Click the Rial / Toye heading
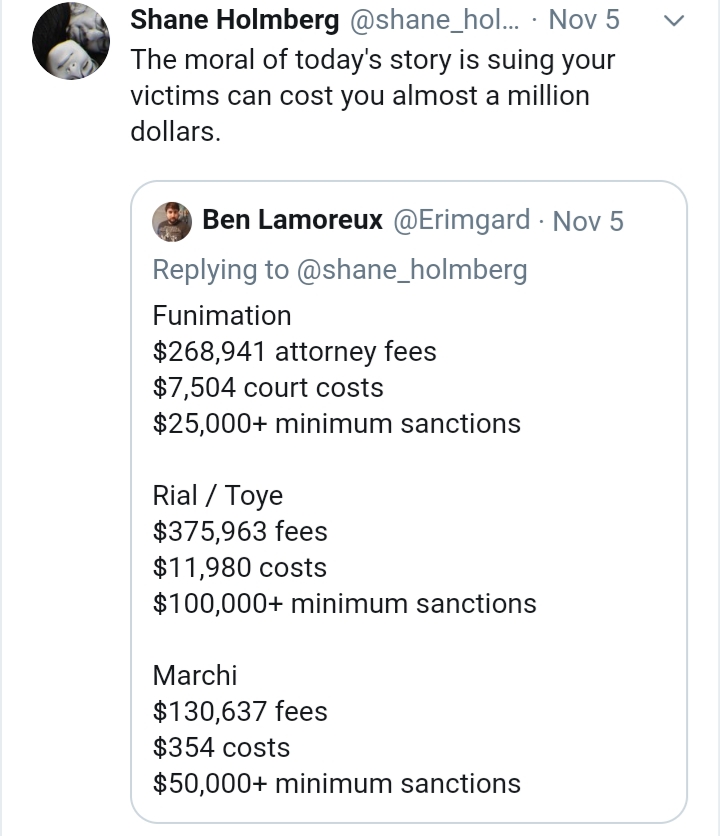This screenshot has height=836, width=720. coord(218,496)
